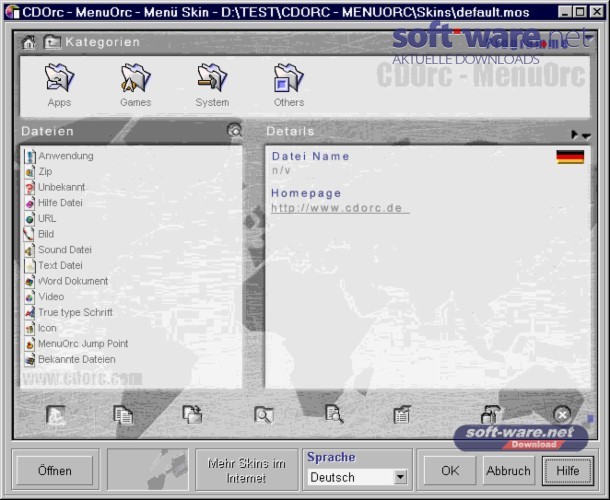Select the True type Schrift entry
Image resolution: width=610 pixels, height=500 pixels.
(68, 312)
